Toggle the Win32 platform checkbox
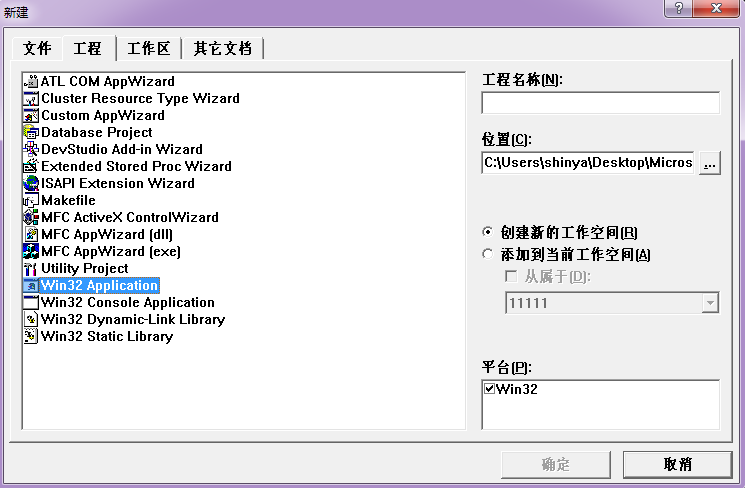 click(x=489, y=389)
